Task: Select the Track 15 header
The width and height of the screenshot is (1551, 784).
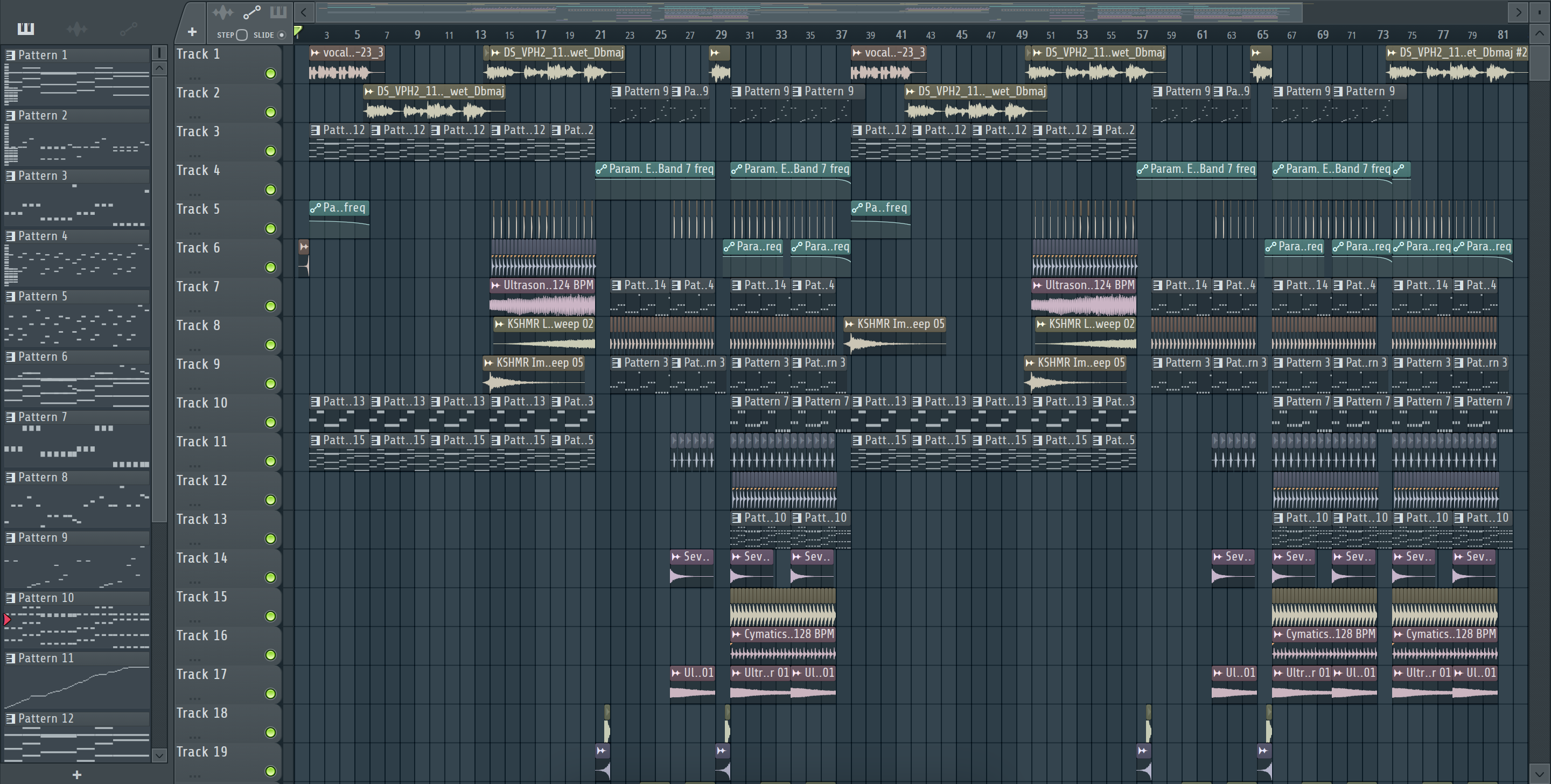Action: point(228,607)
